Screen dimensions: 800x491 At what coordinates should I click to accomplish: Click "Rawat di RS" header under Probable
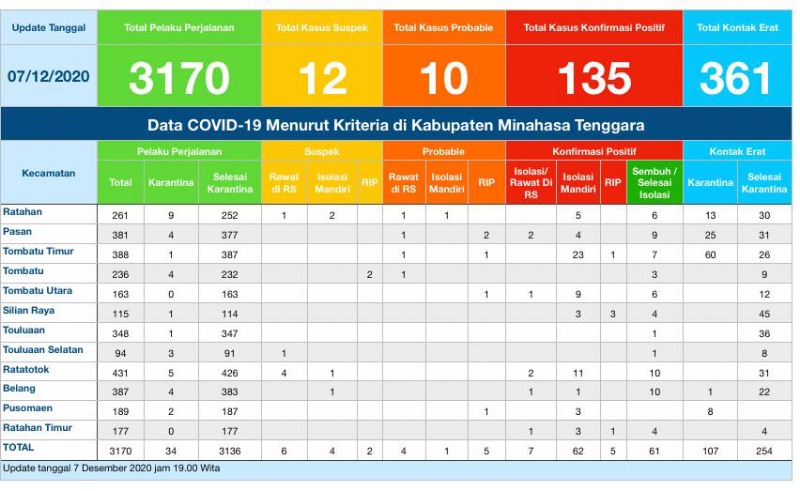[404, 182]
